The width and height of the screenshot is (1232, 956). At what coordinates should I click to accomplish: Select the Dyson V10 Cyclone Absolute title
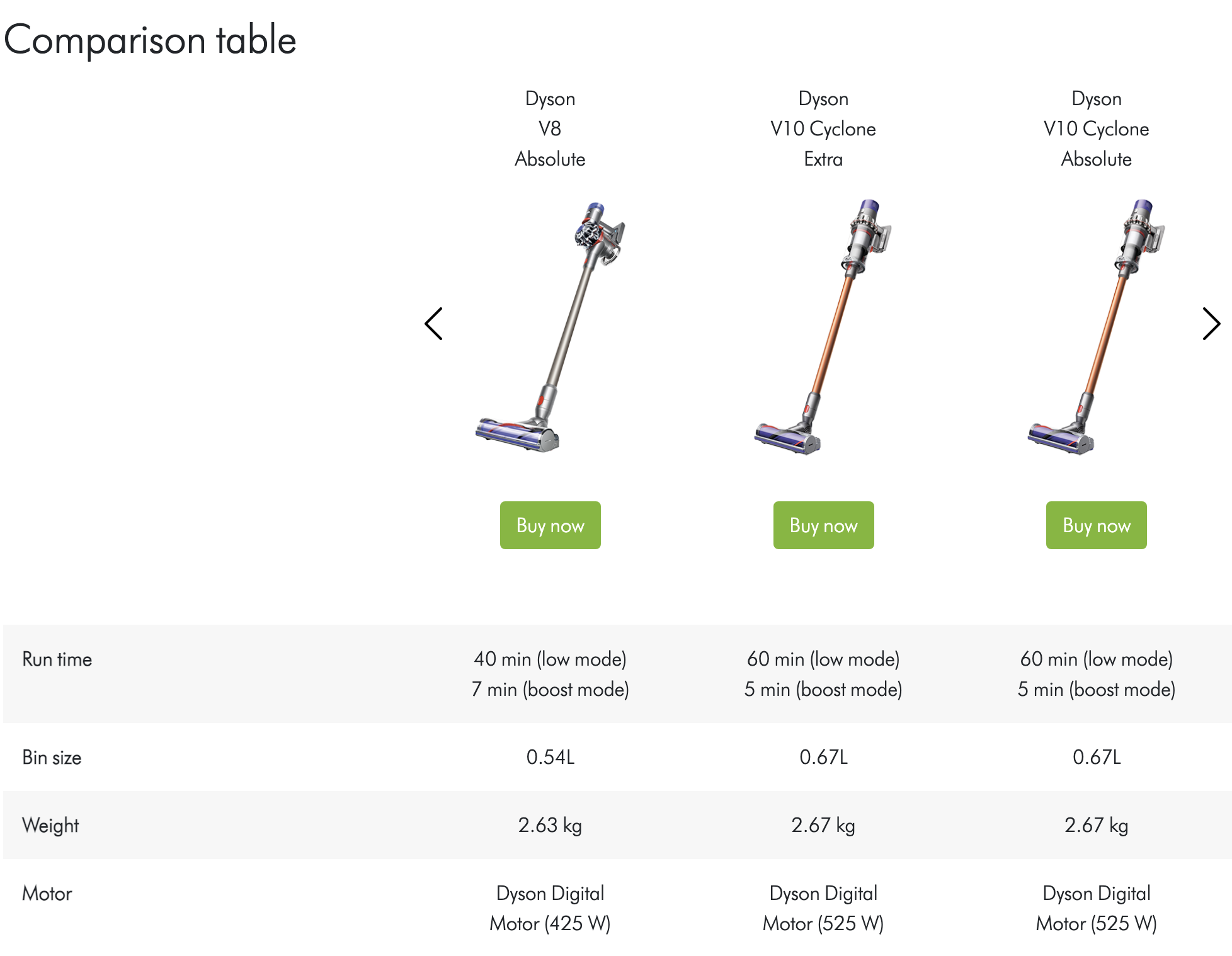(x=1096, y=129)
